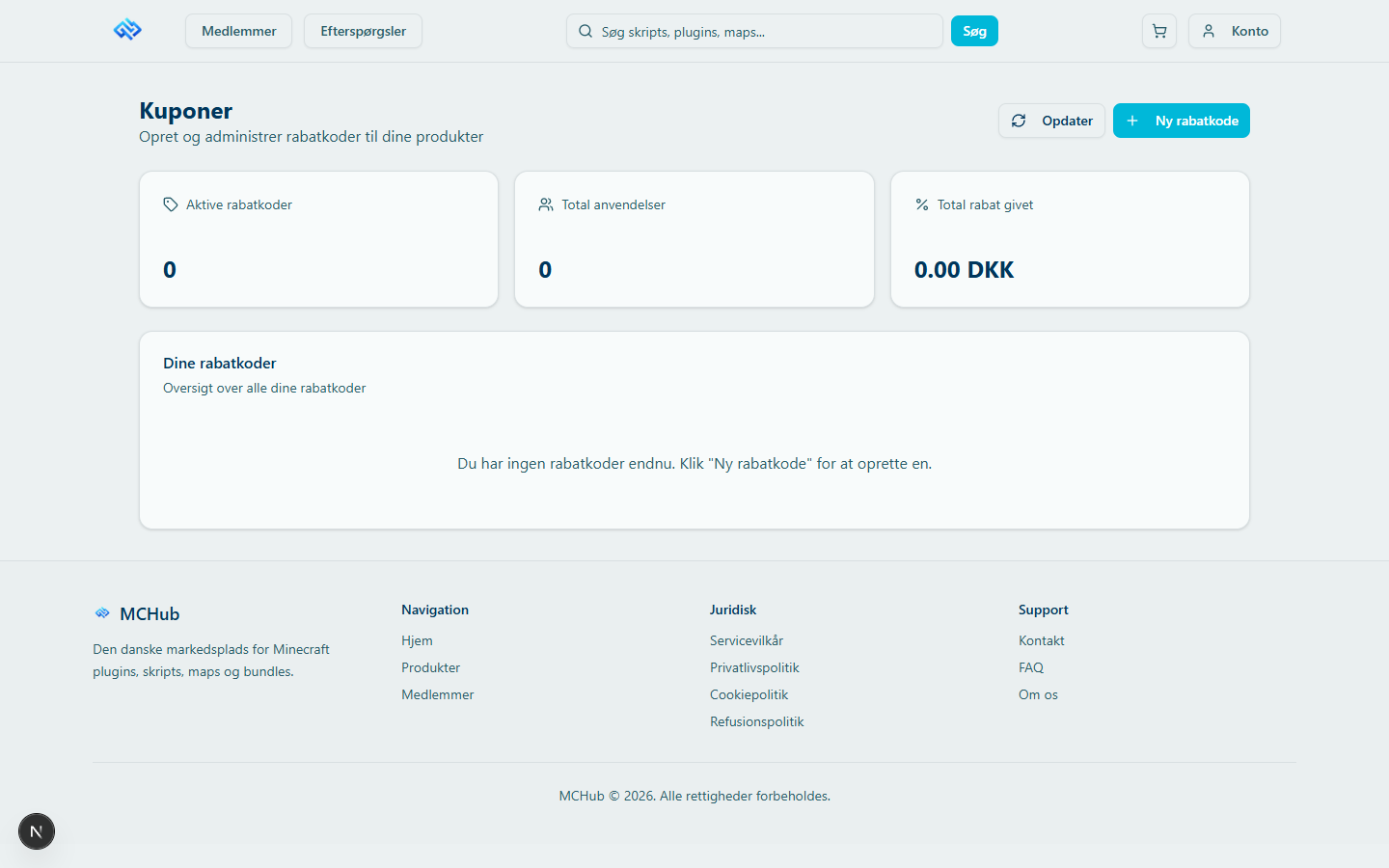This screenshot has height=868, width=1389.
Task: Open the Medlemmer link in footer navigation
Action: [438, 694]
